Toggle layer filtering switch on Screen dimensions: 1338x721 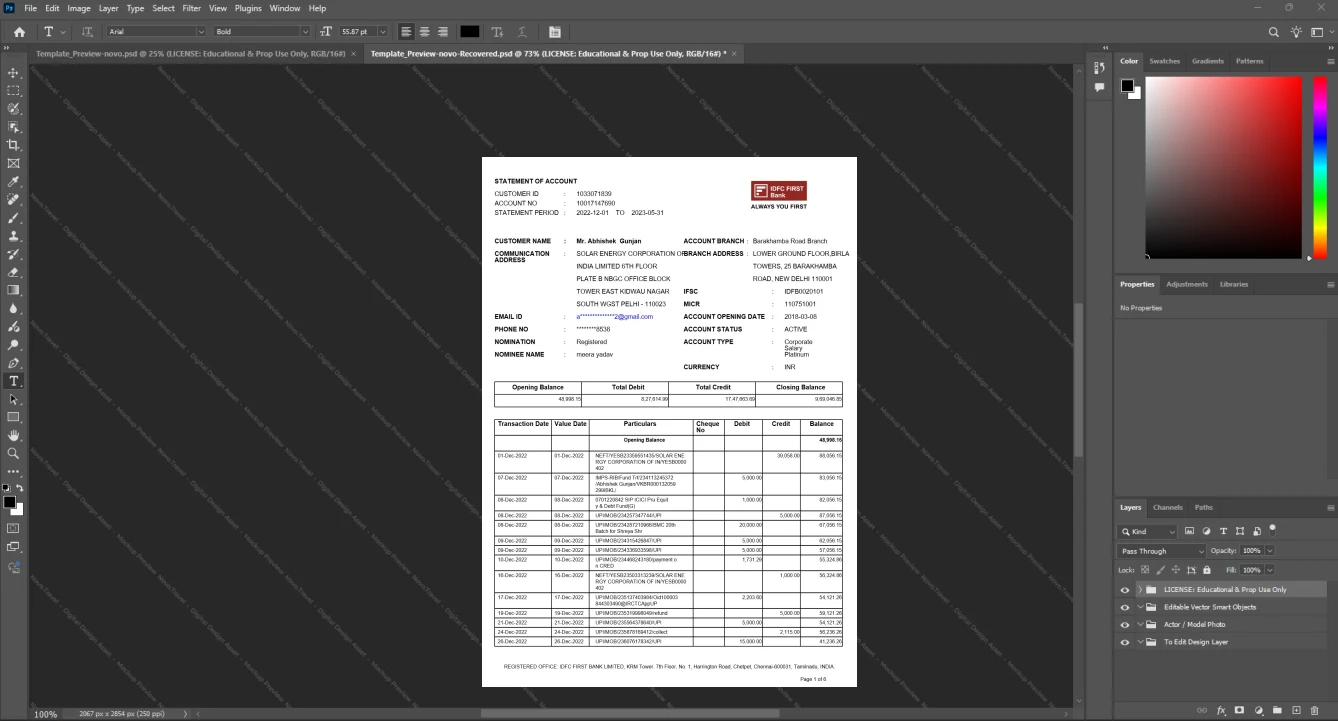1272,529
